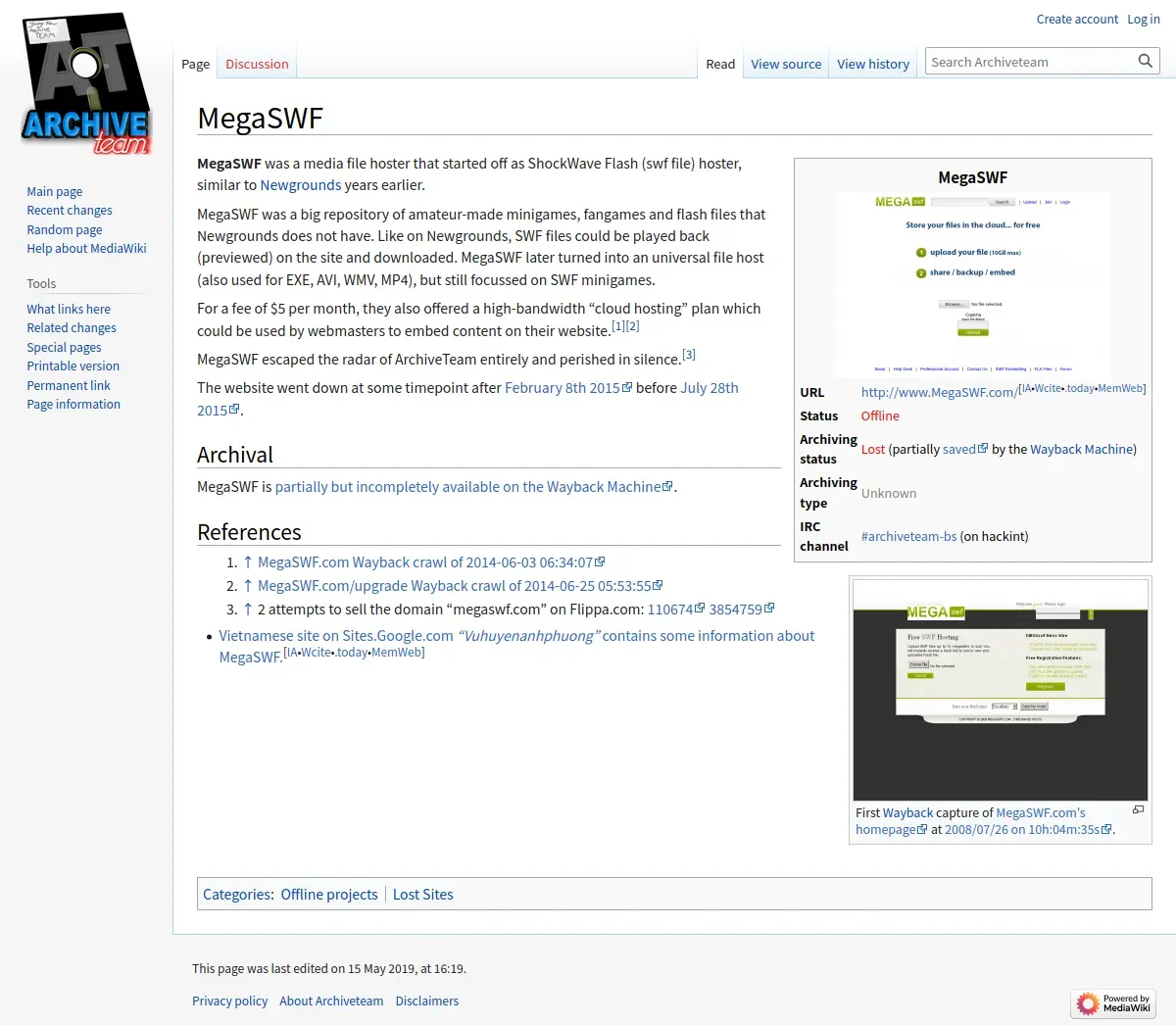Select the Read tab
Image resolution: width=1176 pixels, height=1025 pixels.
tap(720, 64)
